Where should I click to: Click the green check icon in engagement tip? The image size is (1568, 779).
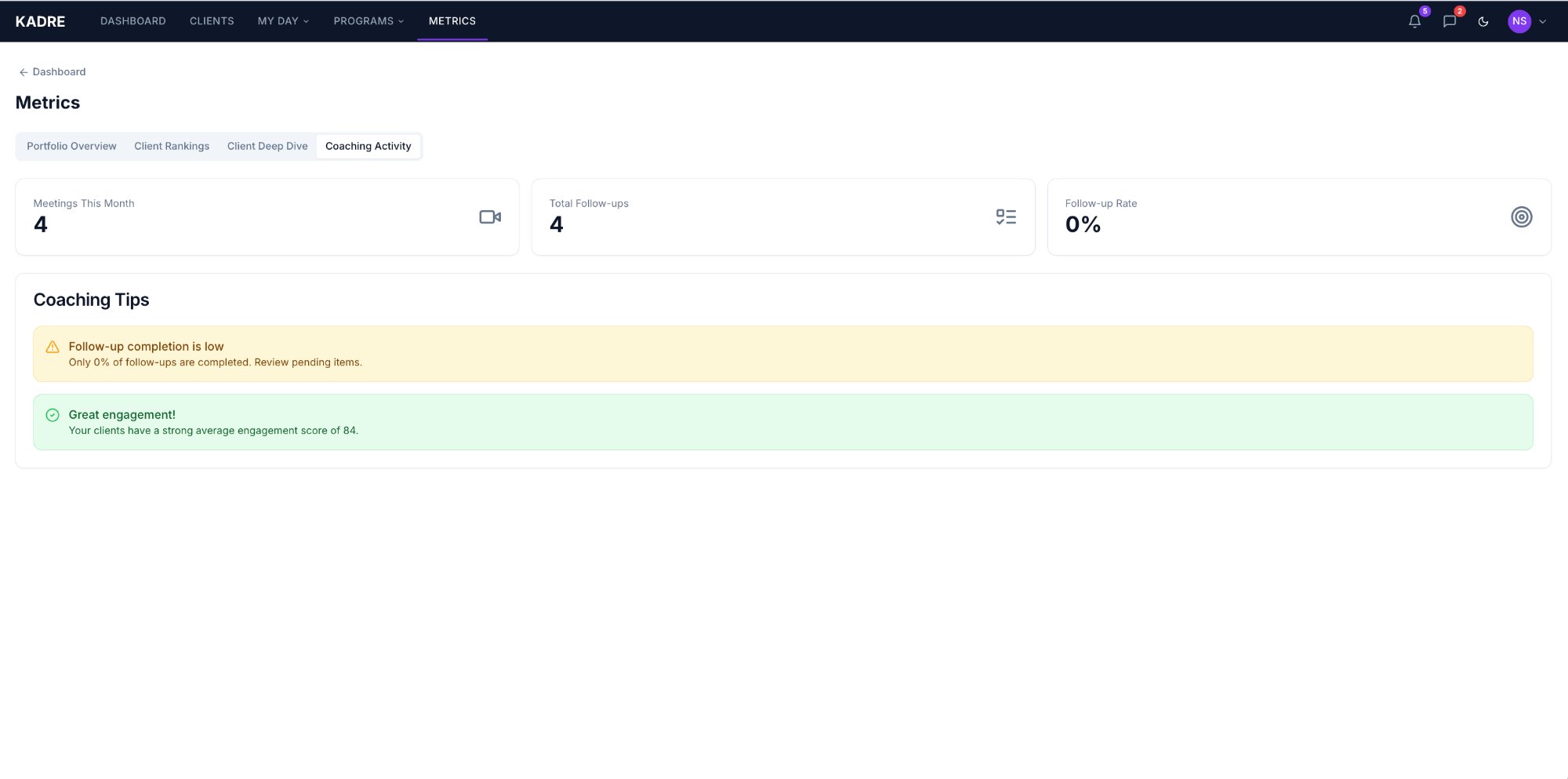pos(52,414)
